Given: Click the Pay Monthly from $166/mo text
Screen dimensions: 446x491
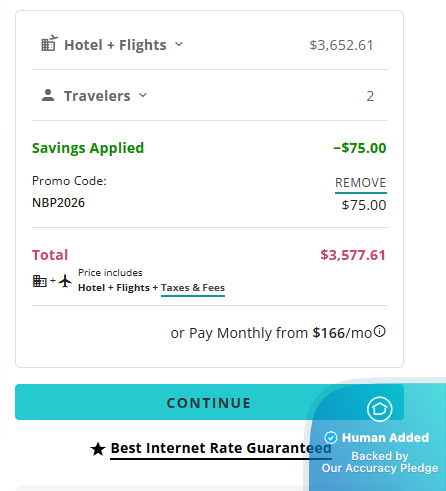Looking at the screenshot, I should click(x=271, y=333).
